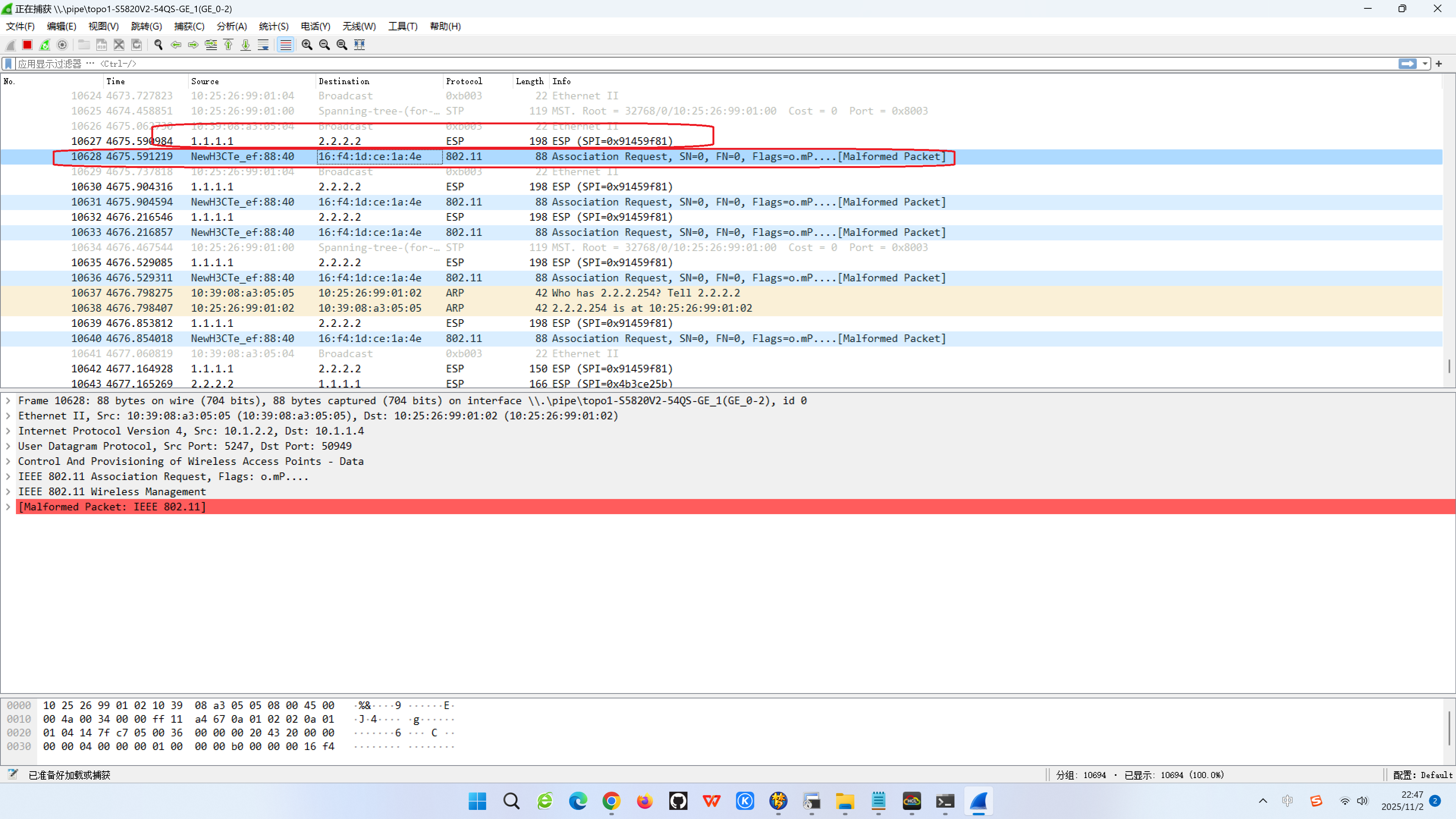Click the filter bookmark icon
The height and width of the screenshot is (819, 1456).
8,64
